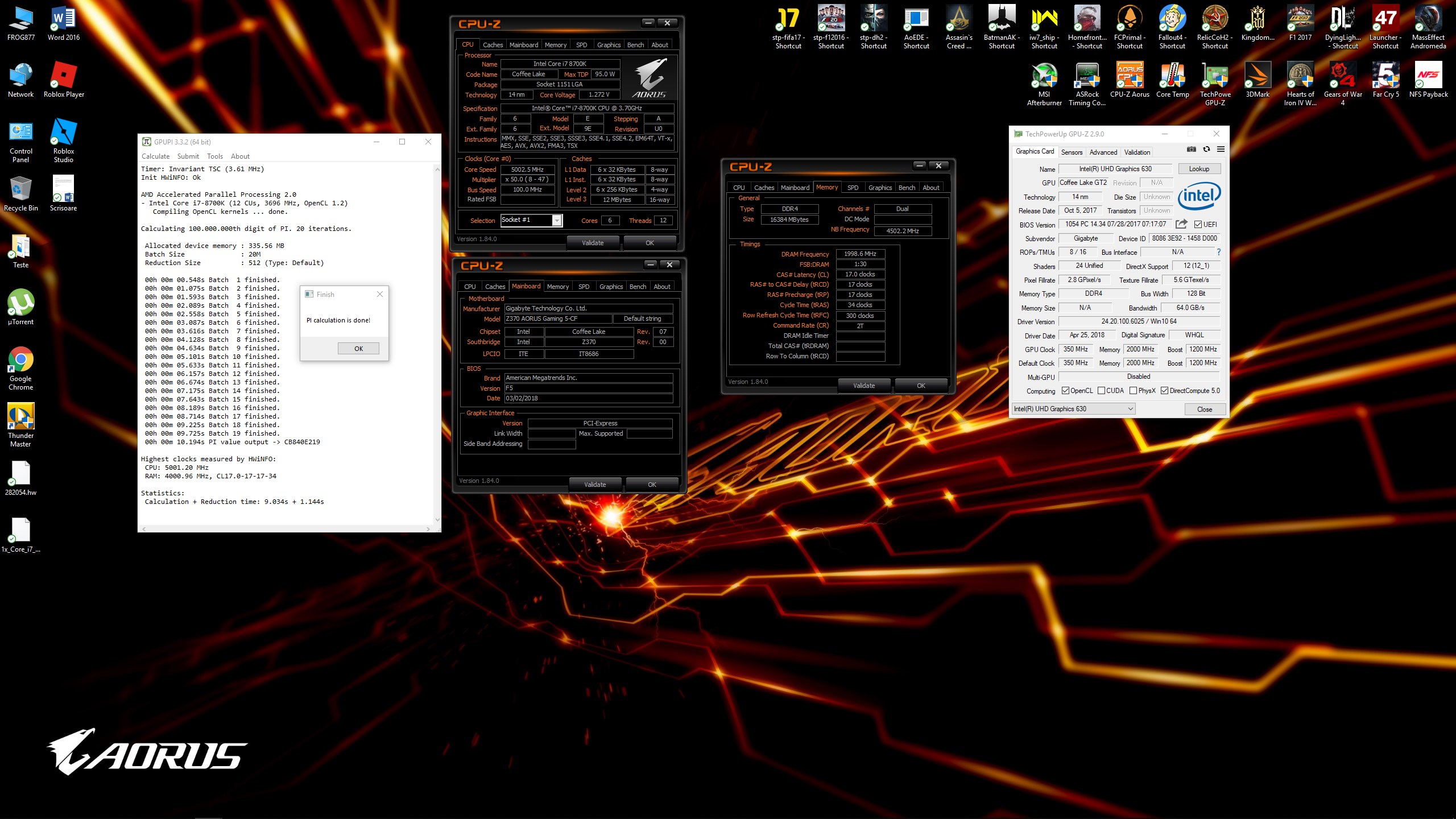Switch to Caches tab in top CPU-Z window

point(493,45)
